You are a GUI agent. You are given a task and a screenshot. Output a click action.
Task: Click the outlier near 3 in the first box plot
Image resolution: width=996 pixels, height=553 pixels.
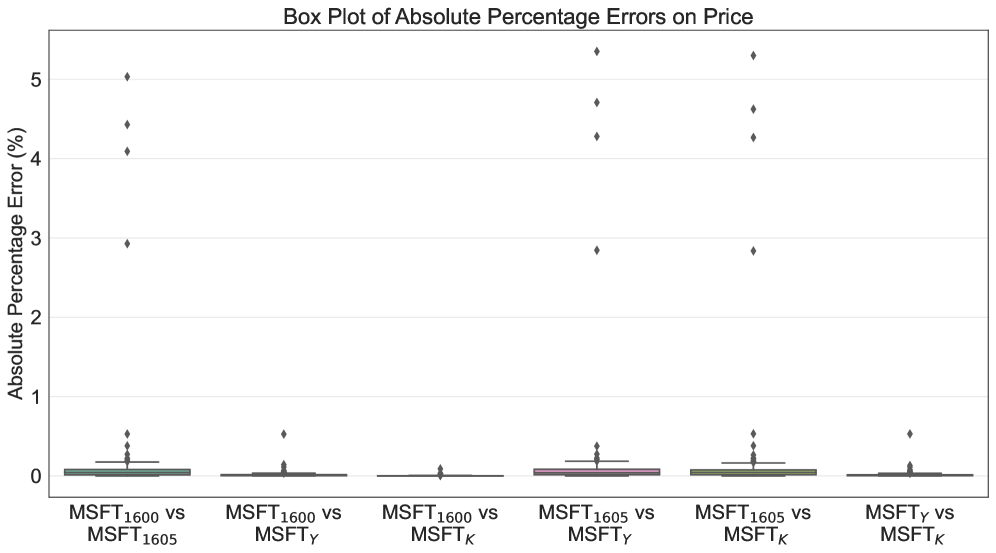click(127, 243)
